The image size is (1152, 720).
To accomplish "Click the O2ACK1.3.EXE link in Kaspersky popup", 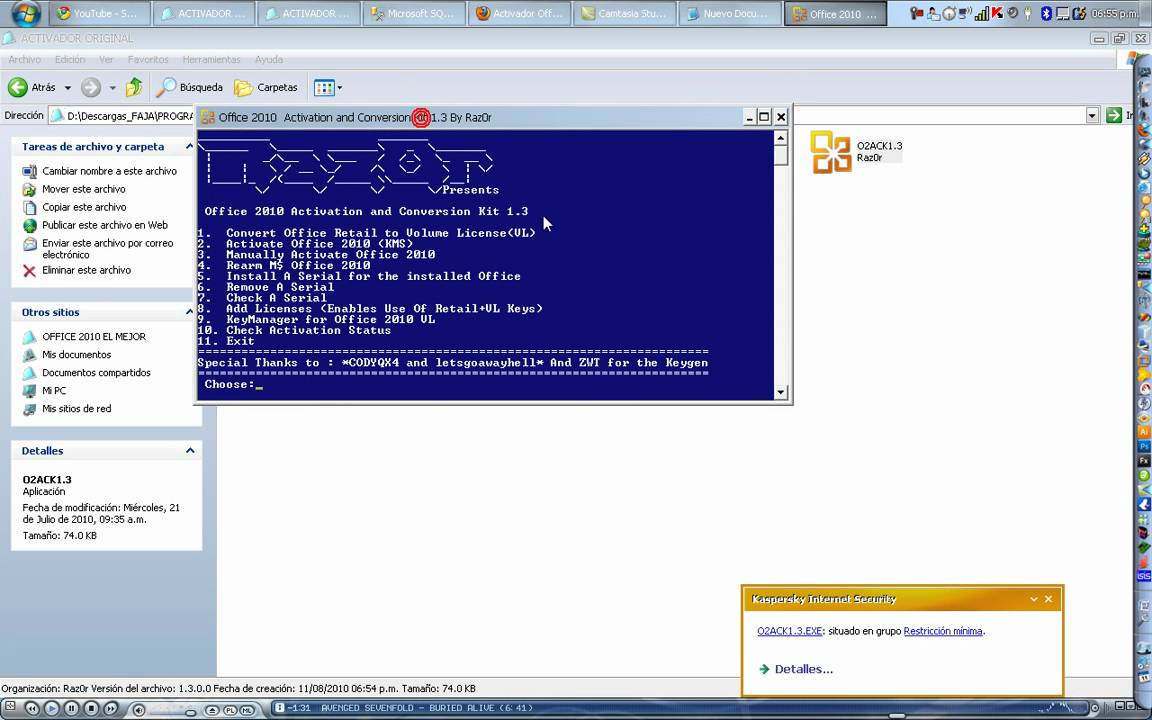I will (x=789, y=631).
